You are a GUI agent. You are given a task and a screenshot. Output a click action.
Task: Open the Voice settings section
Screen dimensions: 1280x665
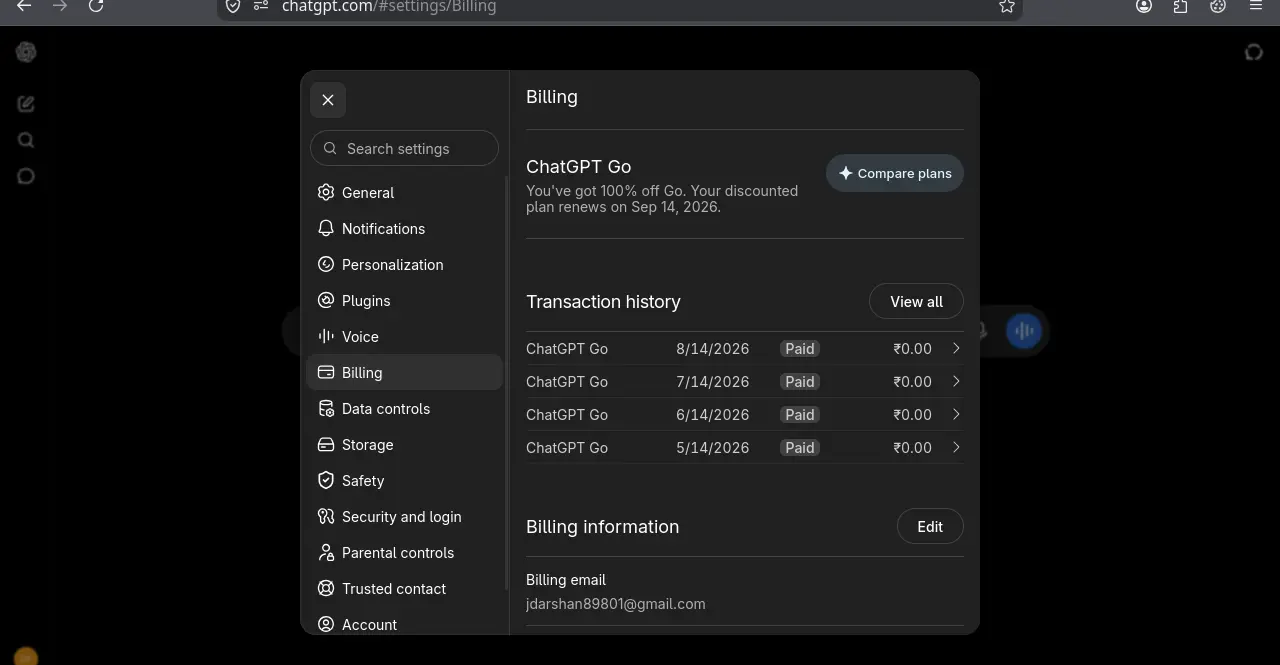coord(404,337)
